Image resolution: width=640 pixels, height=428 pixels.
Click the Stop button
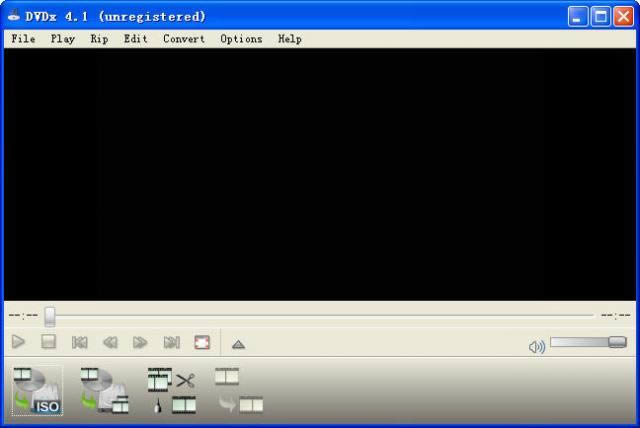(49, 342)
